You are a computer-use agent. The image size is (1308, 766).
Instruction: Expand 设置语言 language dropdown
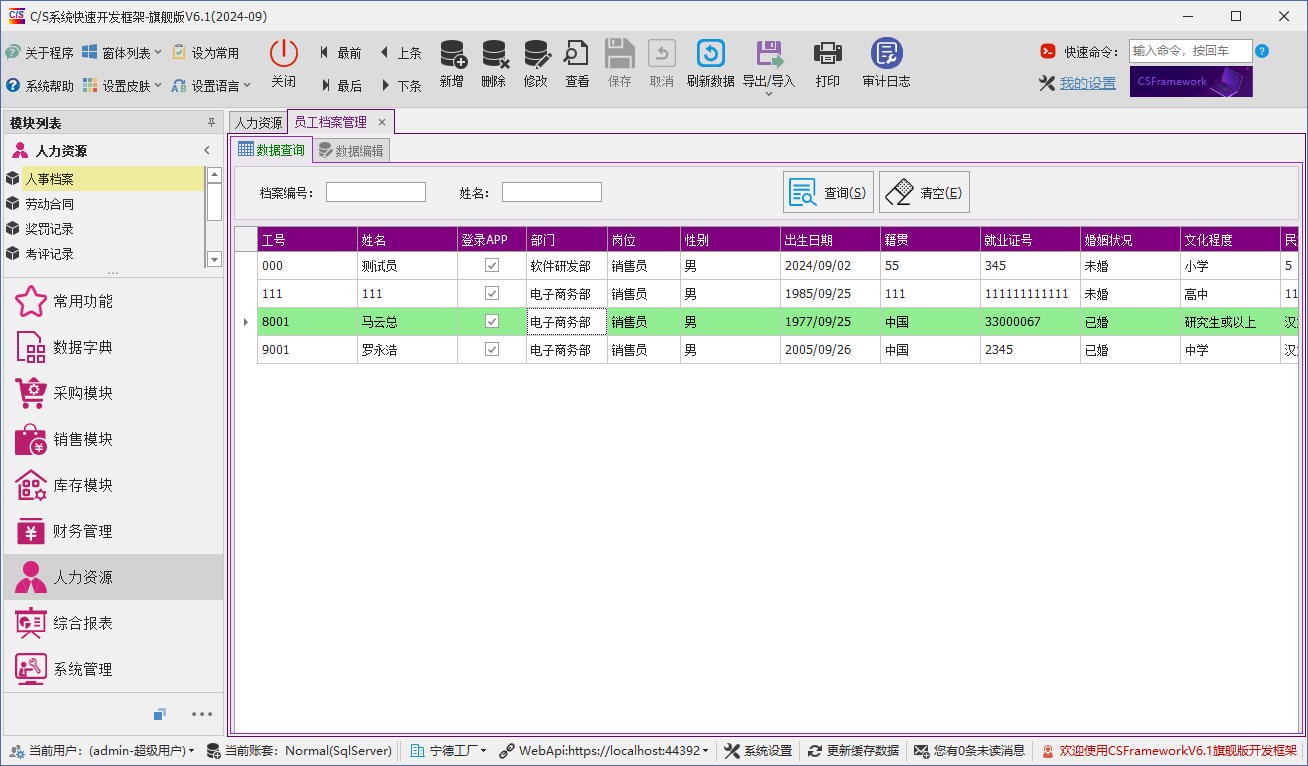tap(211, 86)
